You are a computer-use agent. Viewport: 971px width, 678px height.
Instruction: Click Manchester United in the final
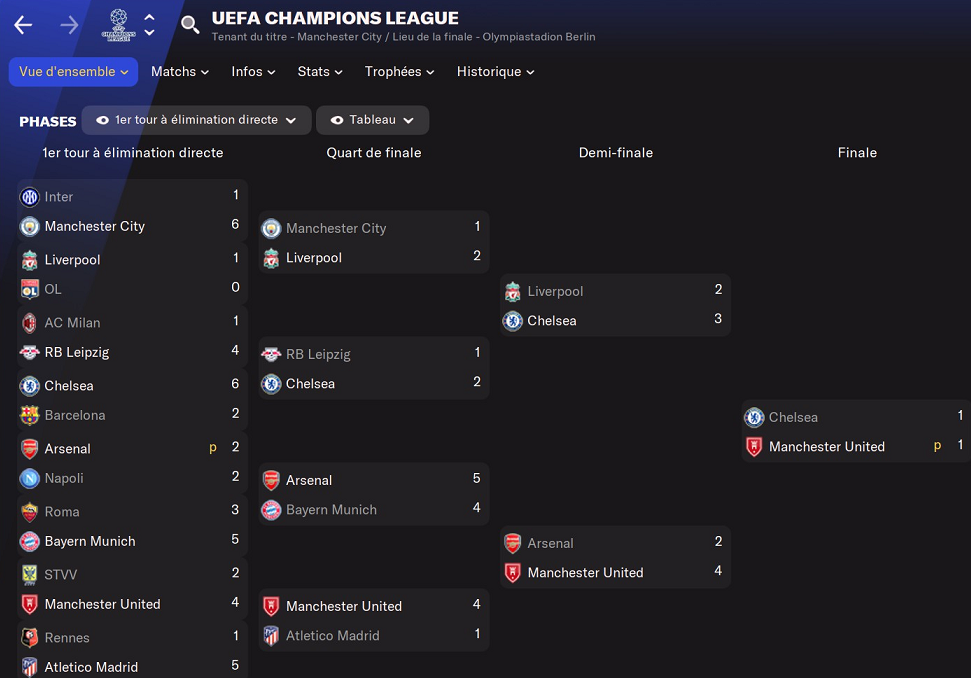pyautogui.click(x=826, y=447)
